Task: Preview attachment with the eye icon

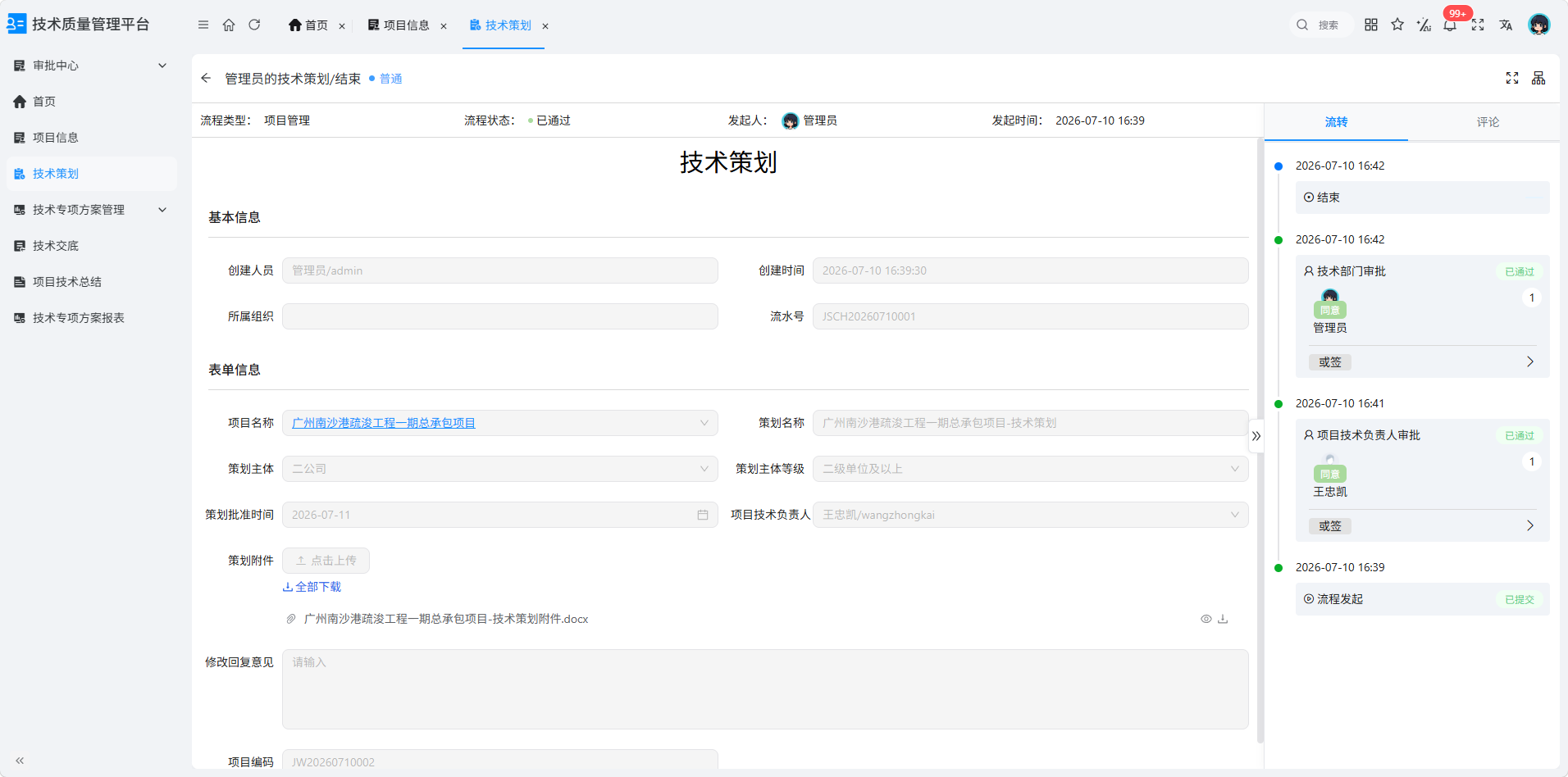Action: (x=1206, y=619)
